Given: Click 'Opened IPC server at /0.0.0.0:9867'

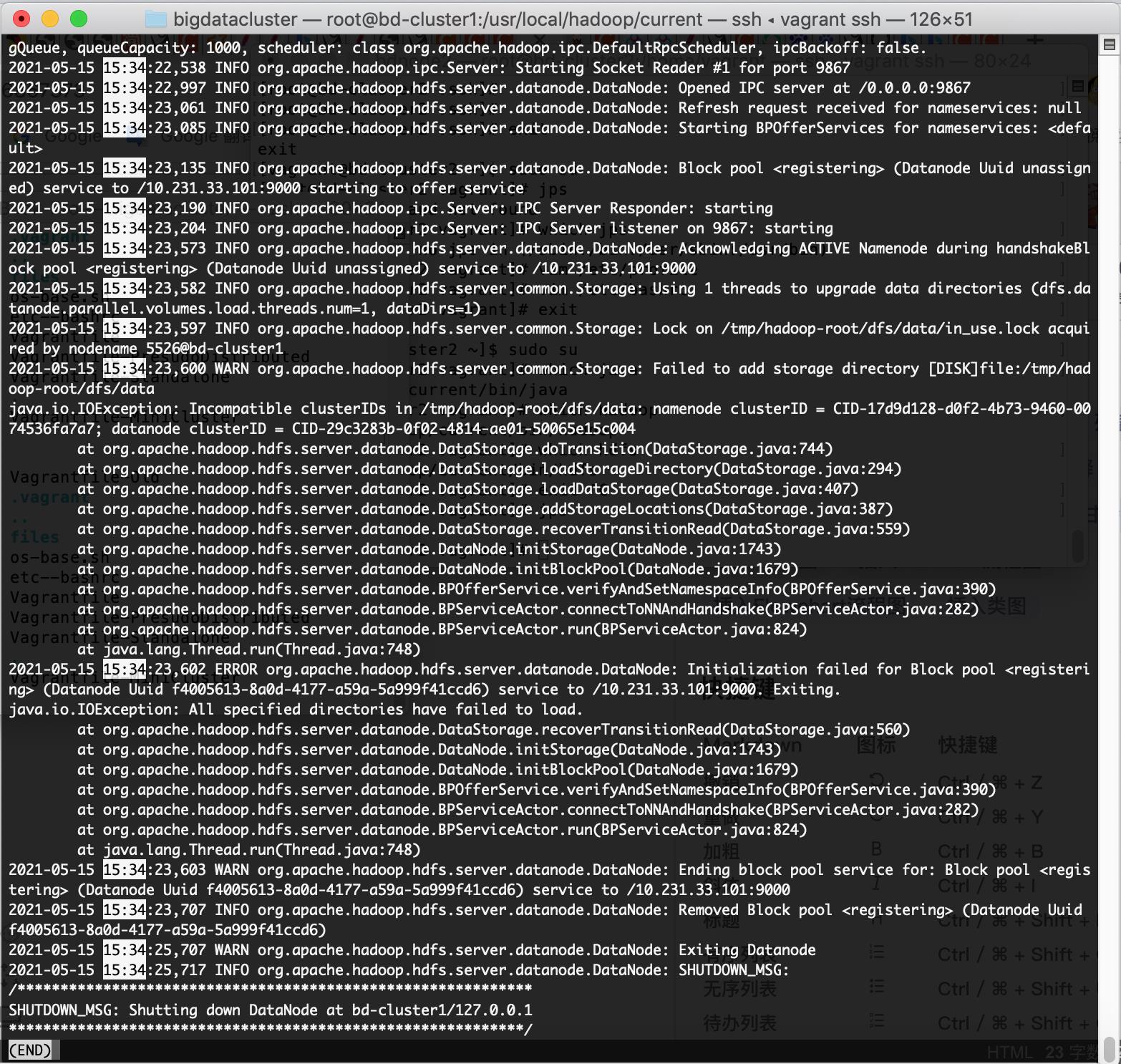Looking at the screenshot, I should tap(825, 88).
